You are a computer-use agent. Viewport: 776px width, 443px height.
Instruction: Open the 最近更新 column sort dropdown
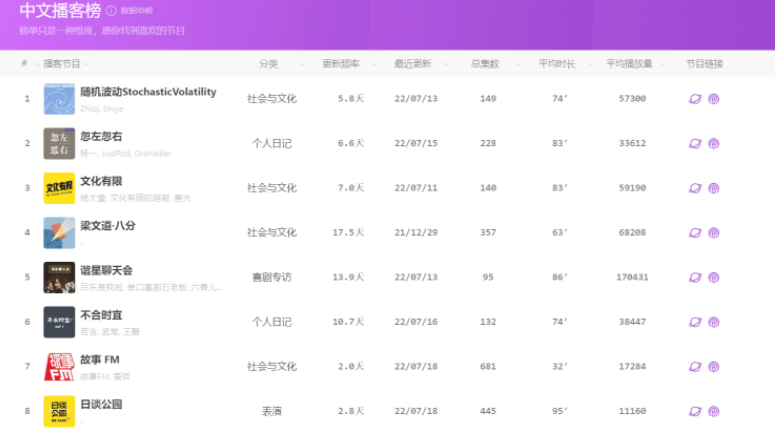tap(446, 64)
